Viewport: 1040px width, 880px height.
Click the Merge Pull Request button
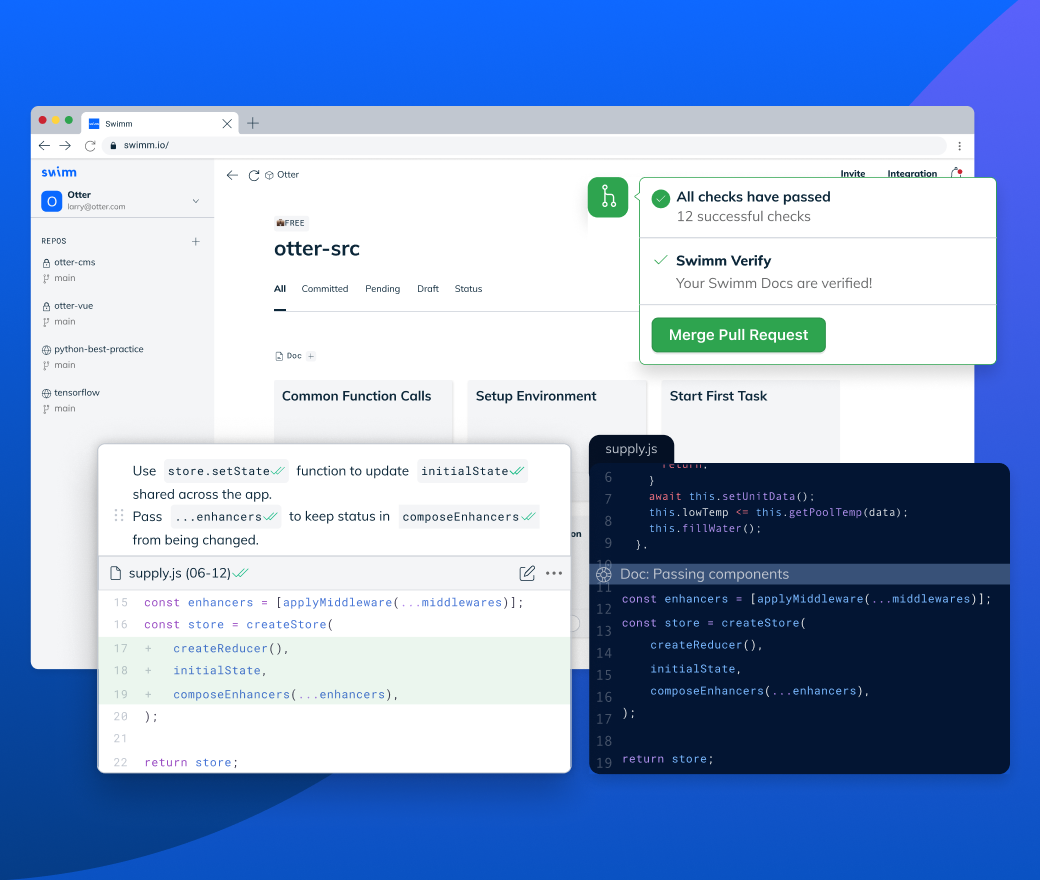pos(738,335)
